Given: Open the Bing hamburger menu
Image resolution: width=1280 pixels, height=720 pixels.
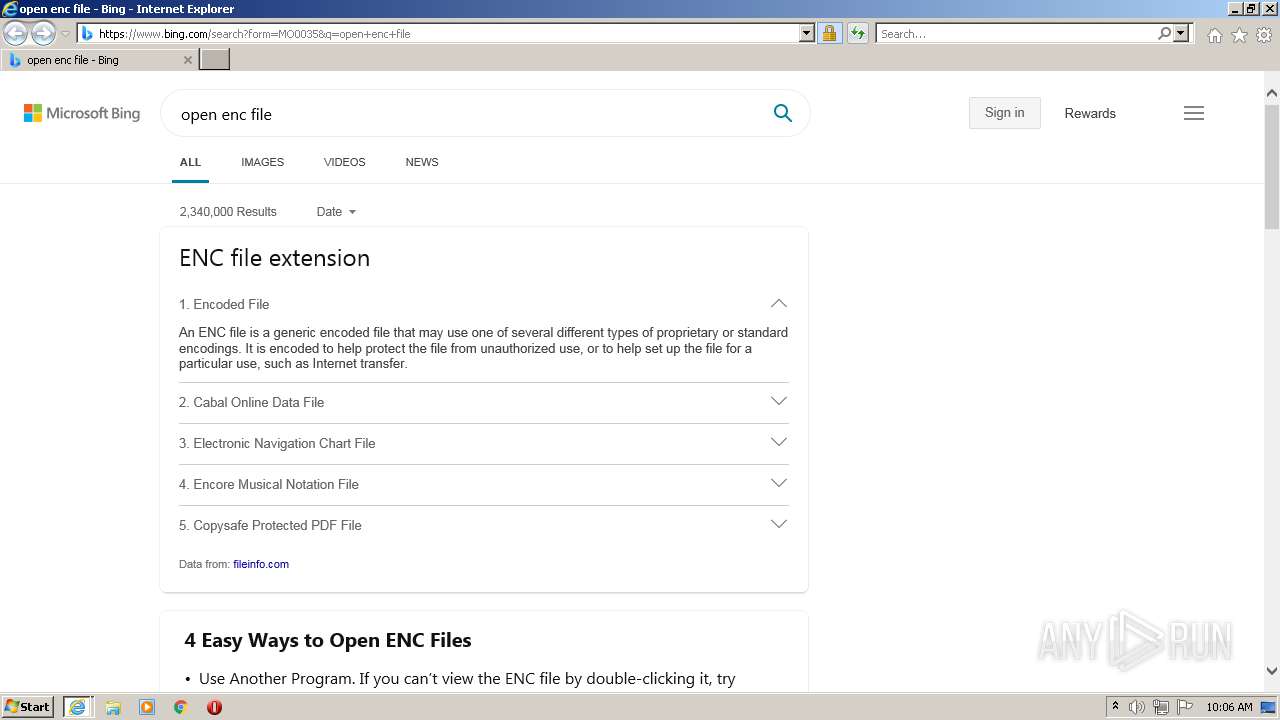Looking at the screenshot, I should [x=1194, y=113].
